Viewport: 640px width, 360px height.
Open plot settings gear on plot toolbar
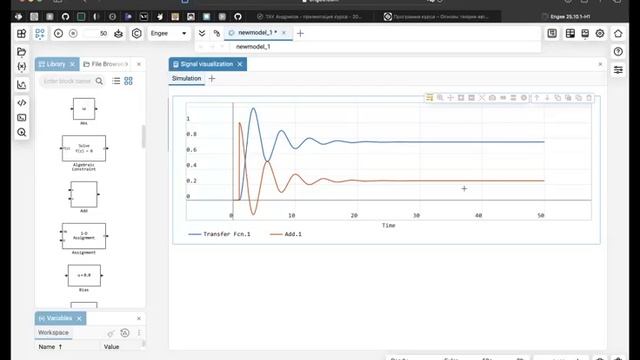tap(524, 98)
